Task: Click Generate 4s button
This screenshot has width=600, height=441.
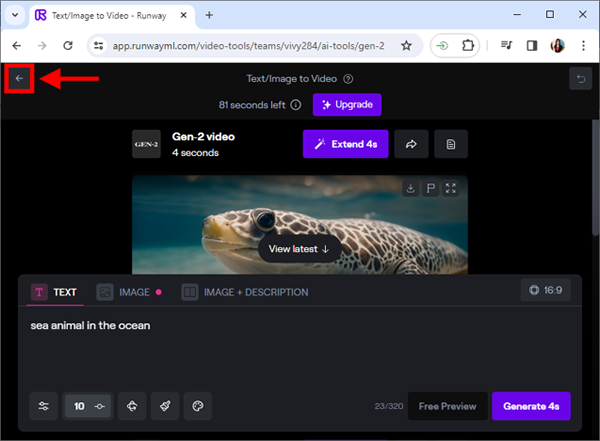Action: [531, 406]
